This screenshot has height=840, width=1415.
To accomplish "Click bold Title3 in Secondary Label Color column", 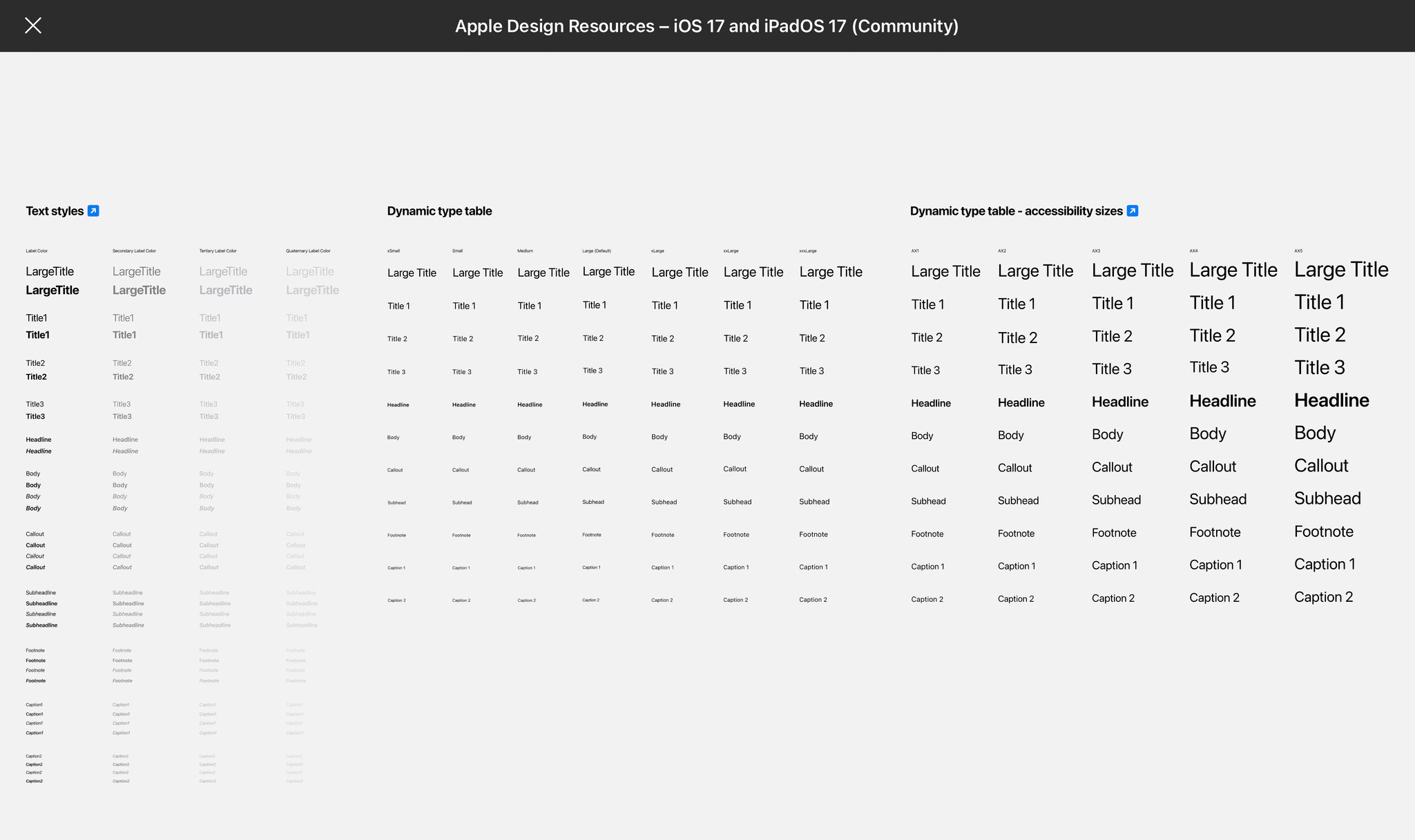I will click(122, 417).
